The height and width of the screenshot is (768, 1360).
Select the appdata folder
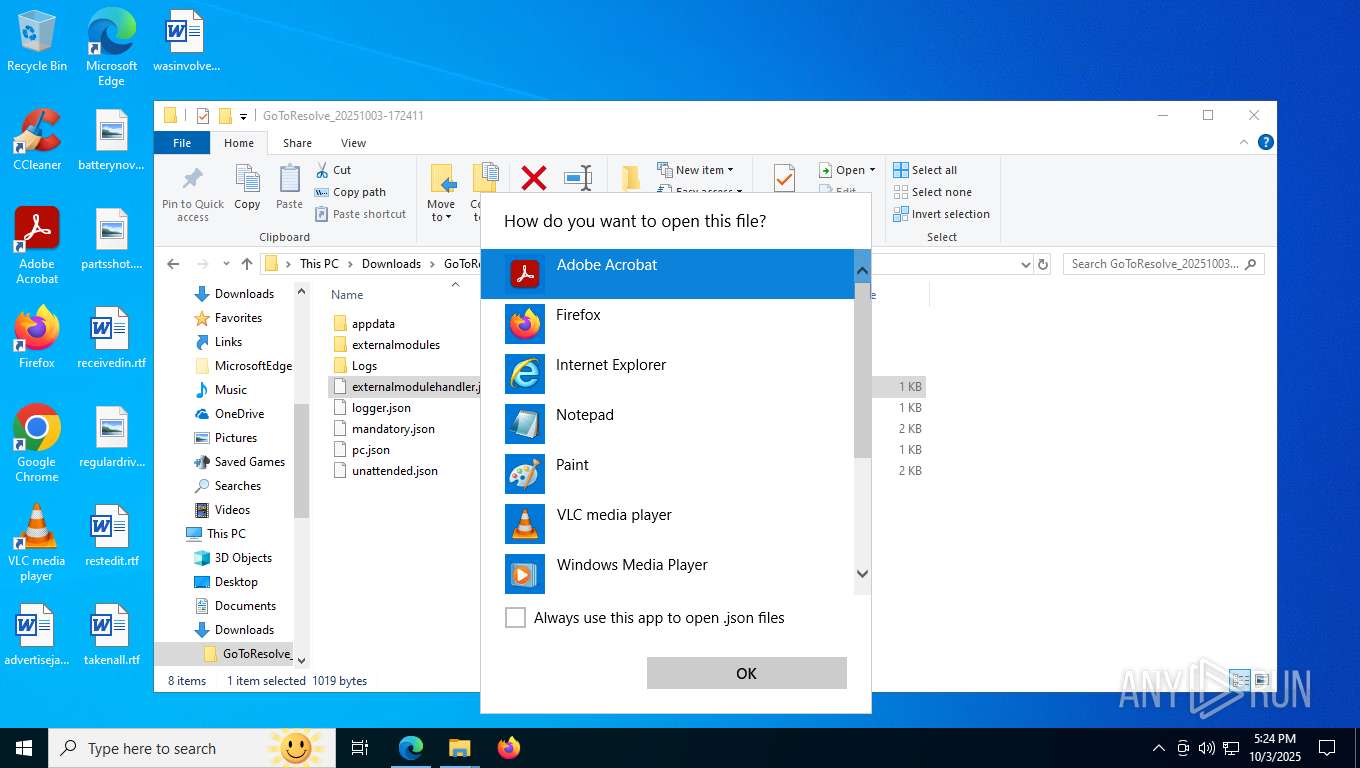373,324
